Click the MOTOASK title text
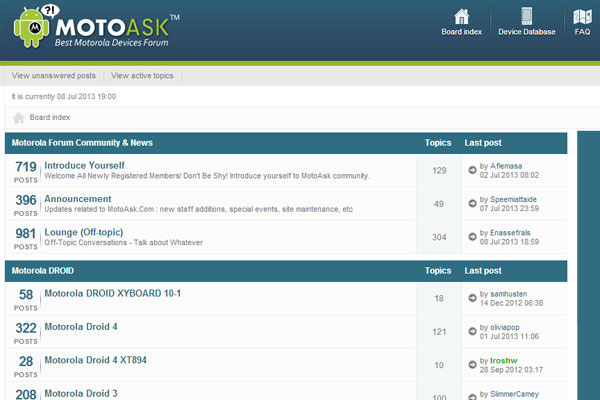 (112, 27)
